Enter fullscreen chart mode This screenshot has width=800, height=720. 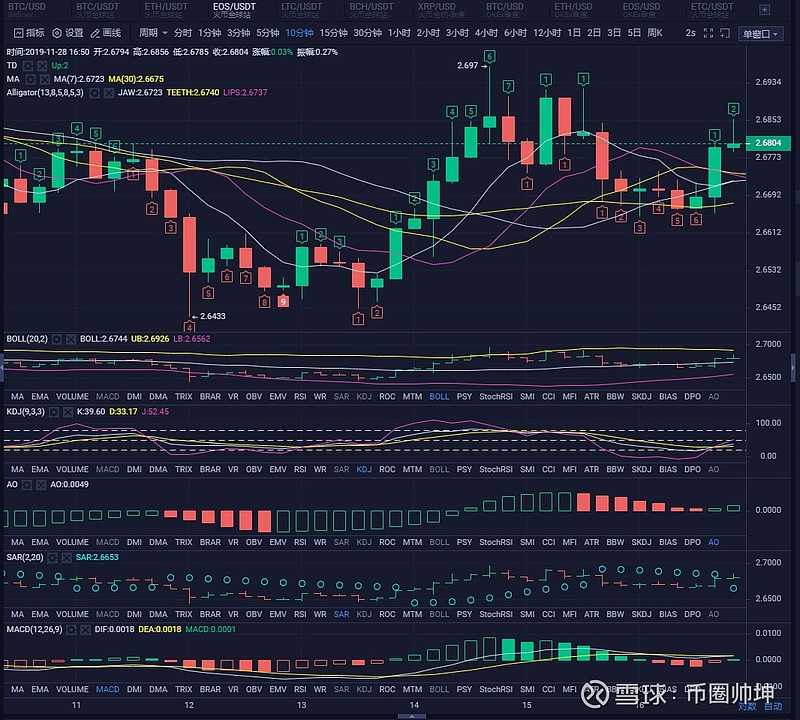click(x=708, y=33)
